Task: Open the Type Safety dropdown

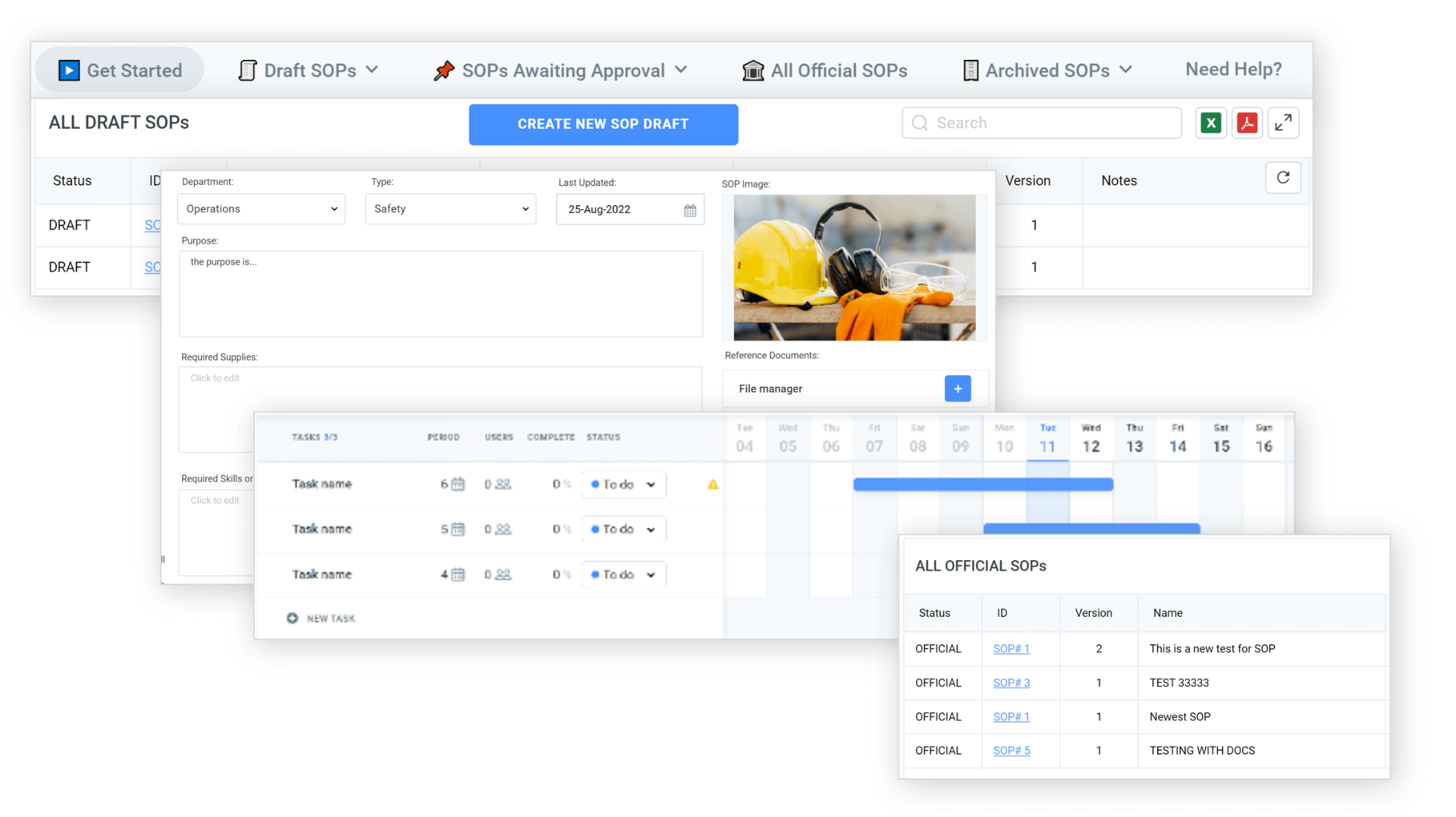Action: (450, 209)
